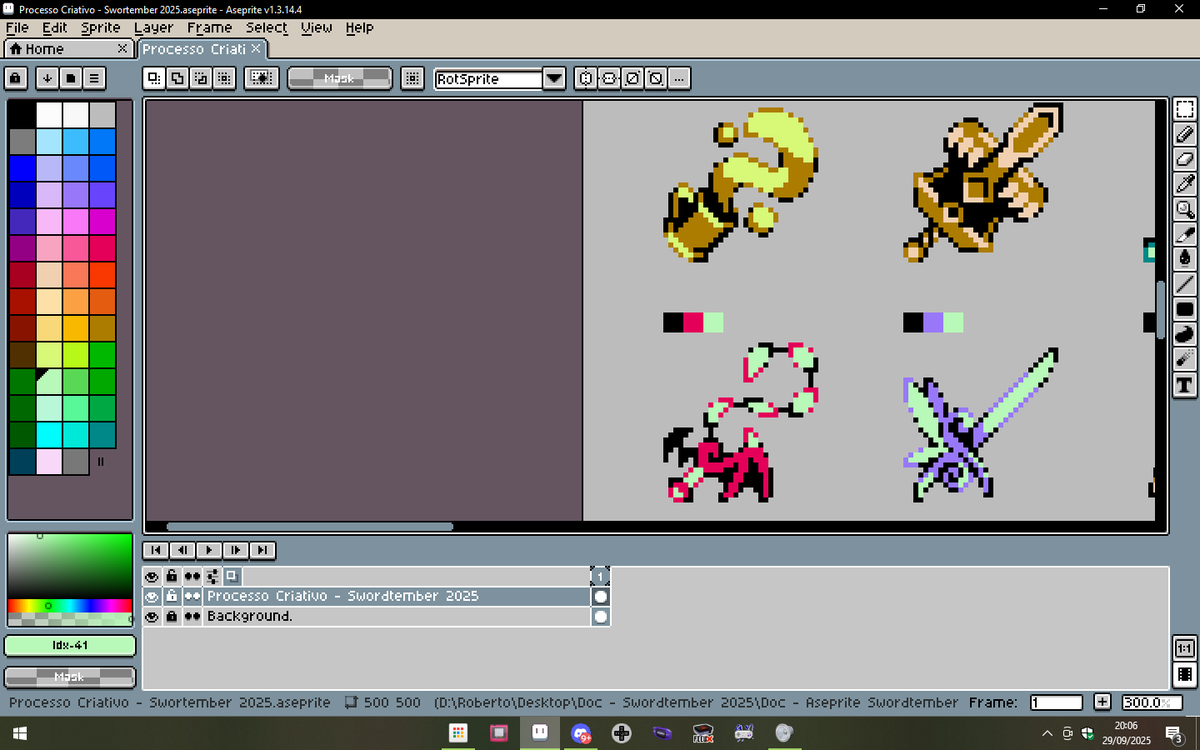Screen dimensions: 1200x750
Task: Toggle lock for all layers in header
Action: click(172, 576)
